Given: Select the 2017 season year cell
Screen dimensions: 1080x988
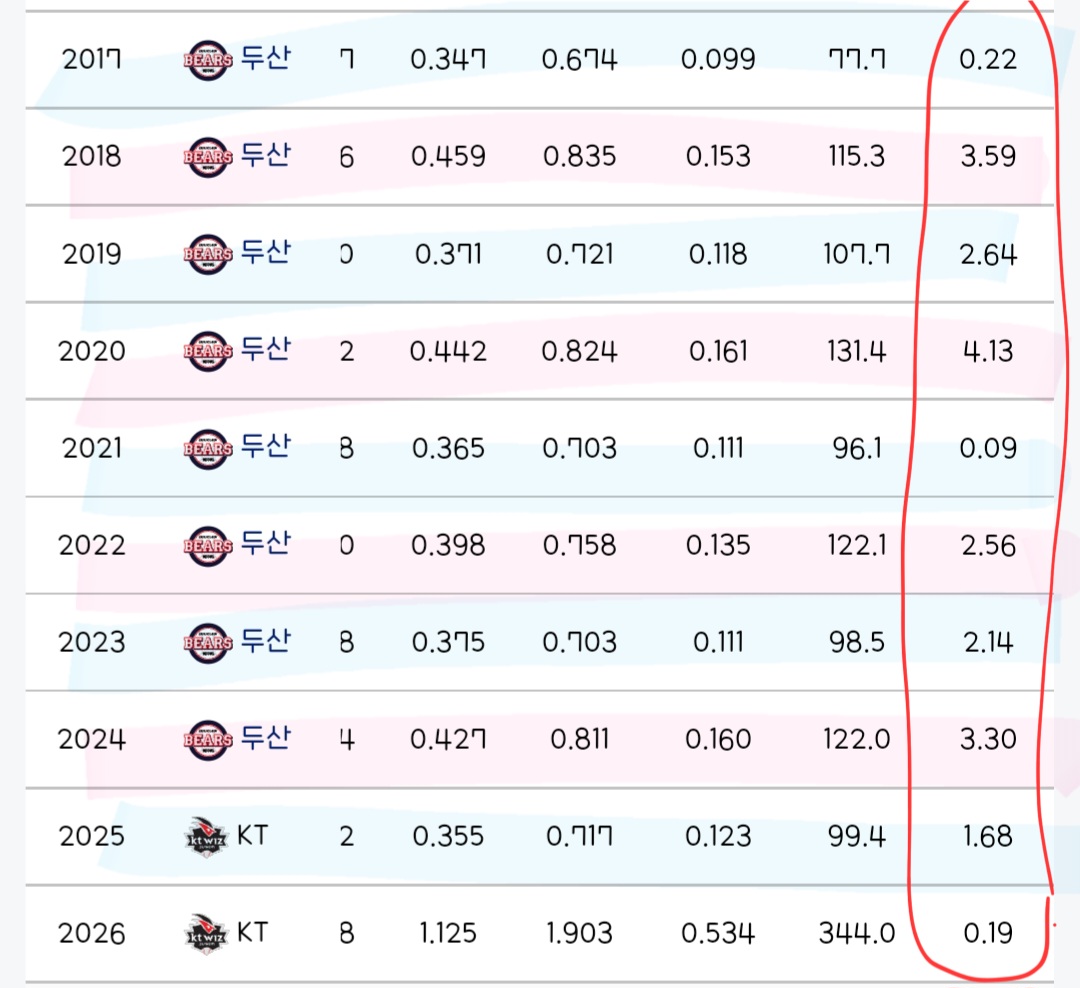Looking at the screenshot, I should (92, 60).
